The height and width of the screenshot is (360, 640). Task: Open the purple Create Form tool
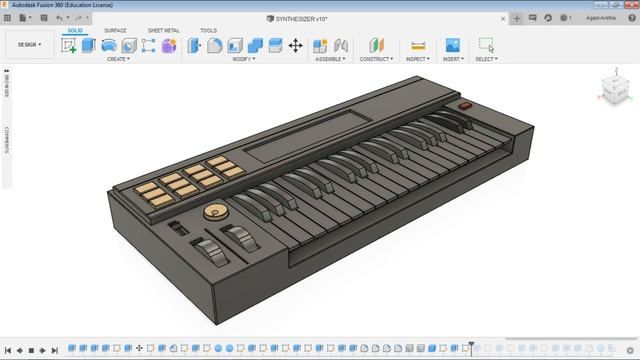[169, 45]
